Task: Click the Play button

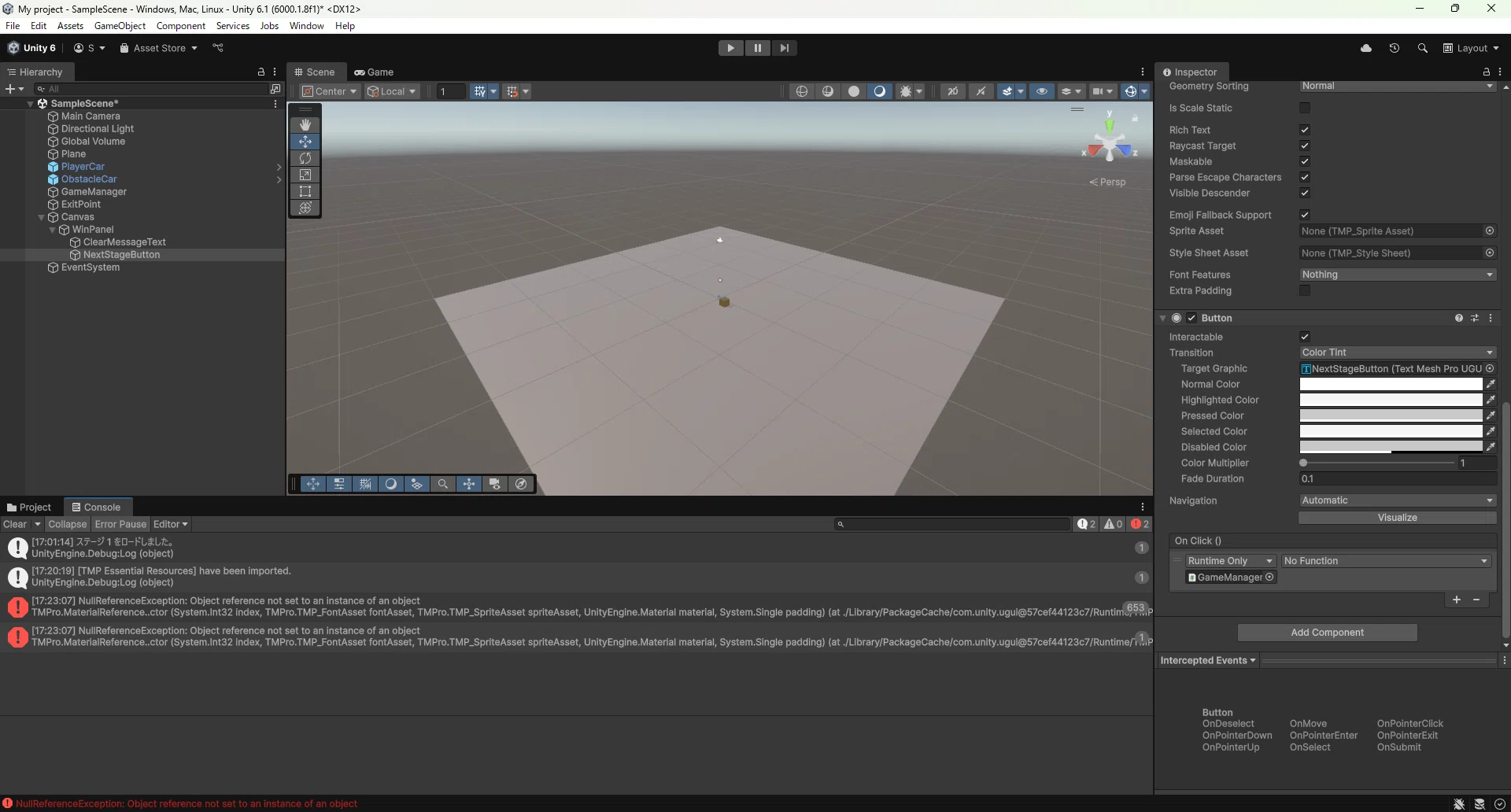Action: point(731,48)
